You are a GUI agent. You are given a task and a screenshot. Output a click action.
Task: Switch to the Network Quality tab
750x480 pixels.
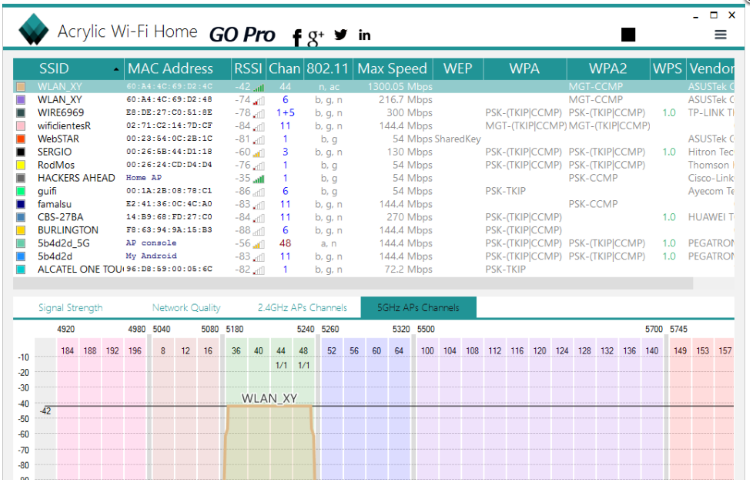tap(187, 307)
